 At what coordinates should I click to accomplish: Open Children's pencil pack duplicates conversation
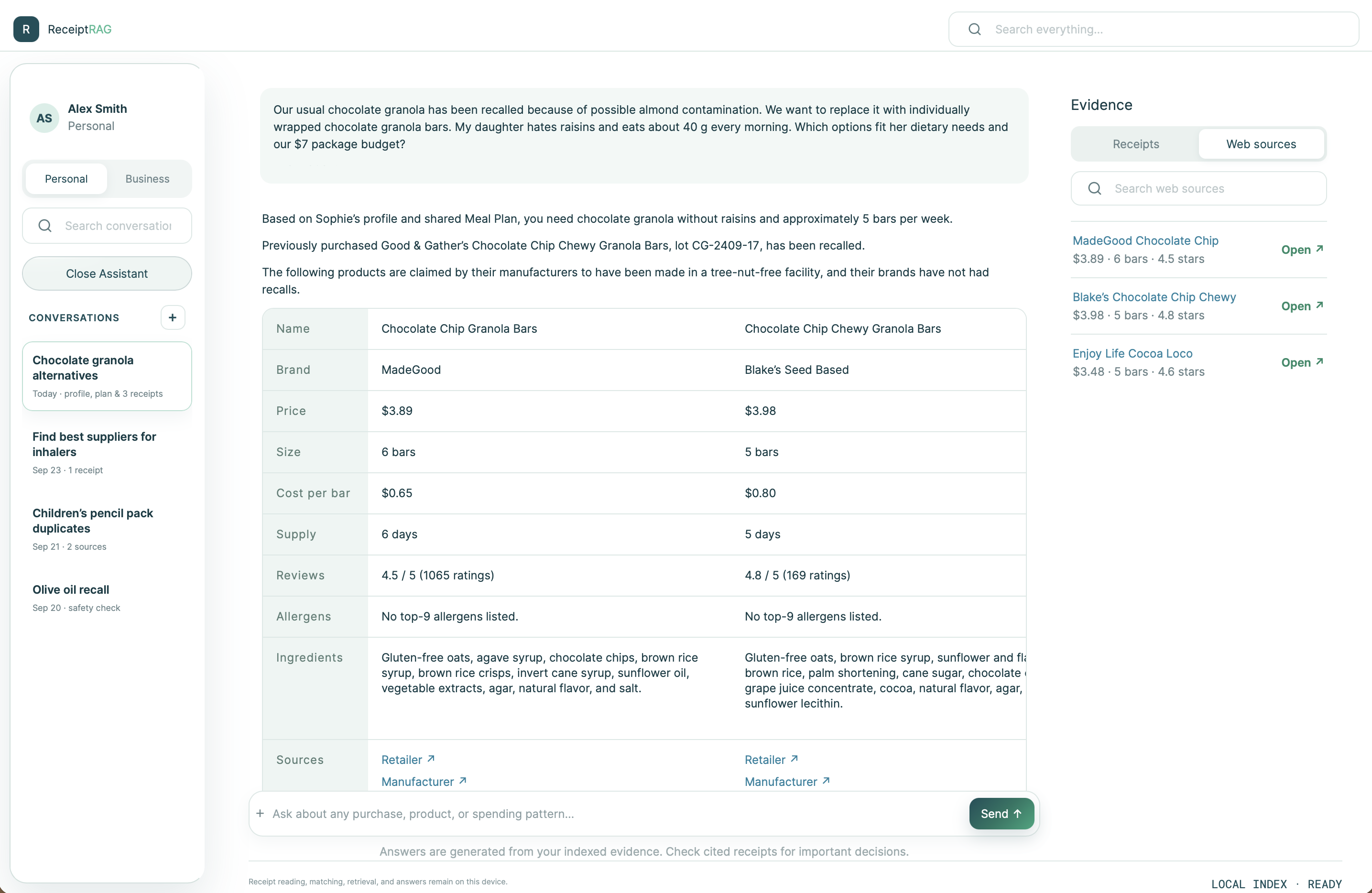[107, 529]
